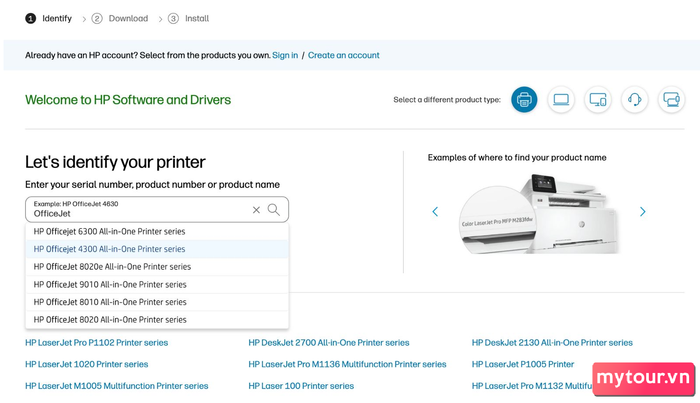This screenshot has height=403, width=700.
Task: Open HP LaserJet P1005 Printer link
Action: click(523, 364)
